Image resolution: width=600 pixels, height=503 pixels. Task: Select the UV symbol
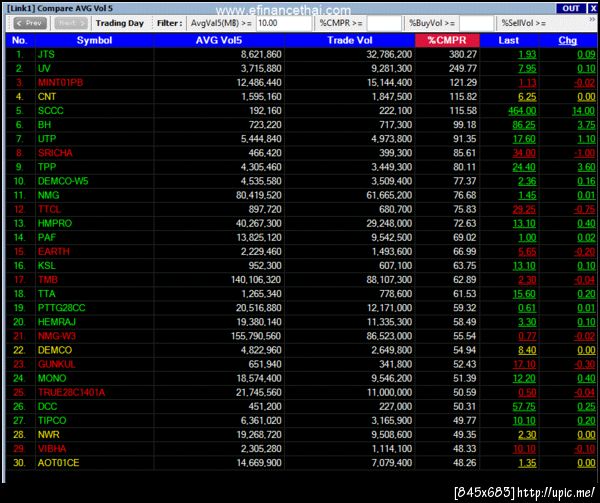click(44, 68)
